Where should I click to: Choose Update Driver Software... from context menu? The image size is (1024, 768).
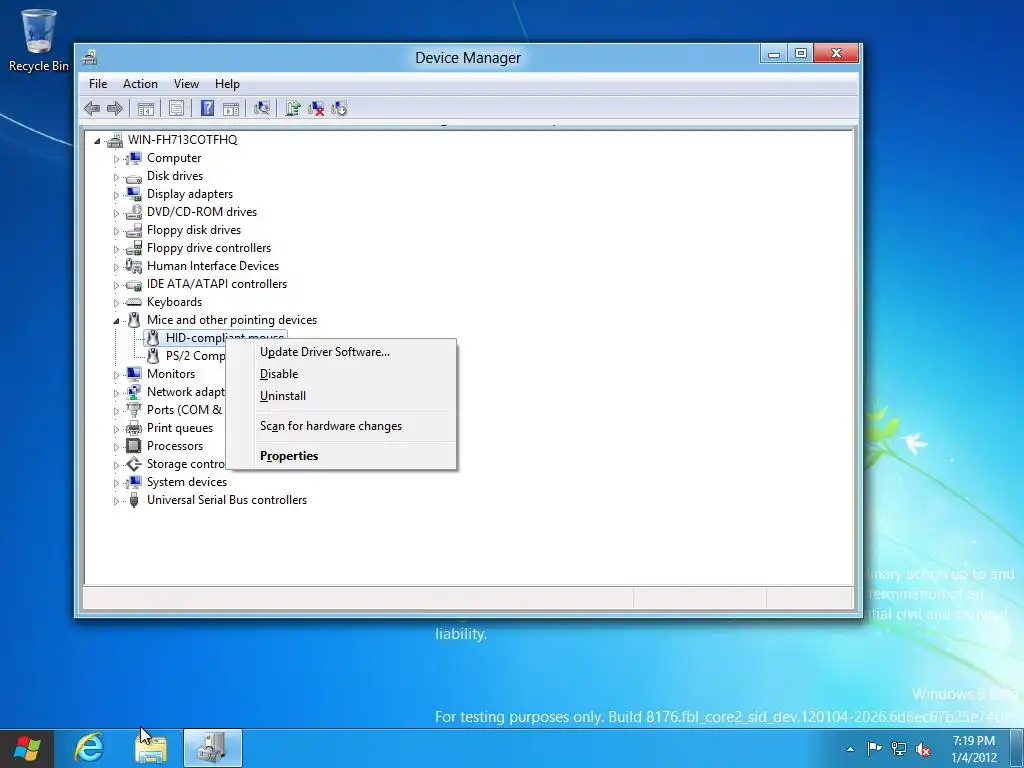341,352
